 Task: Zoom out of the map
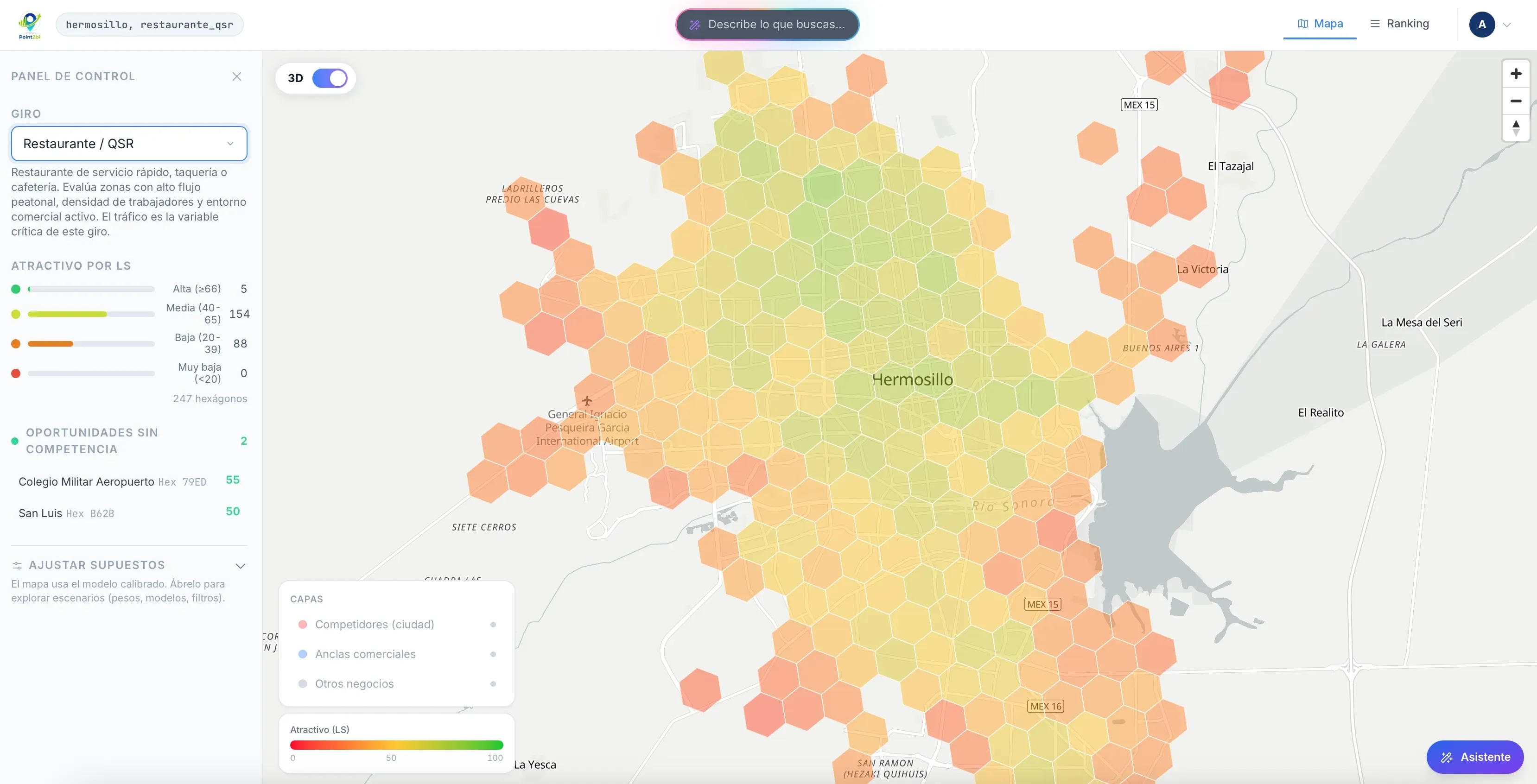[x=1516, y=101]
